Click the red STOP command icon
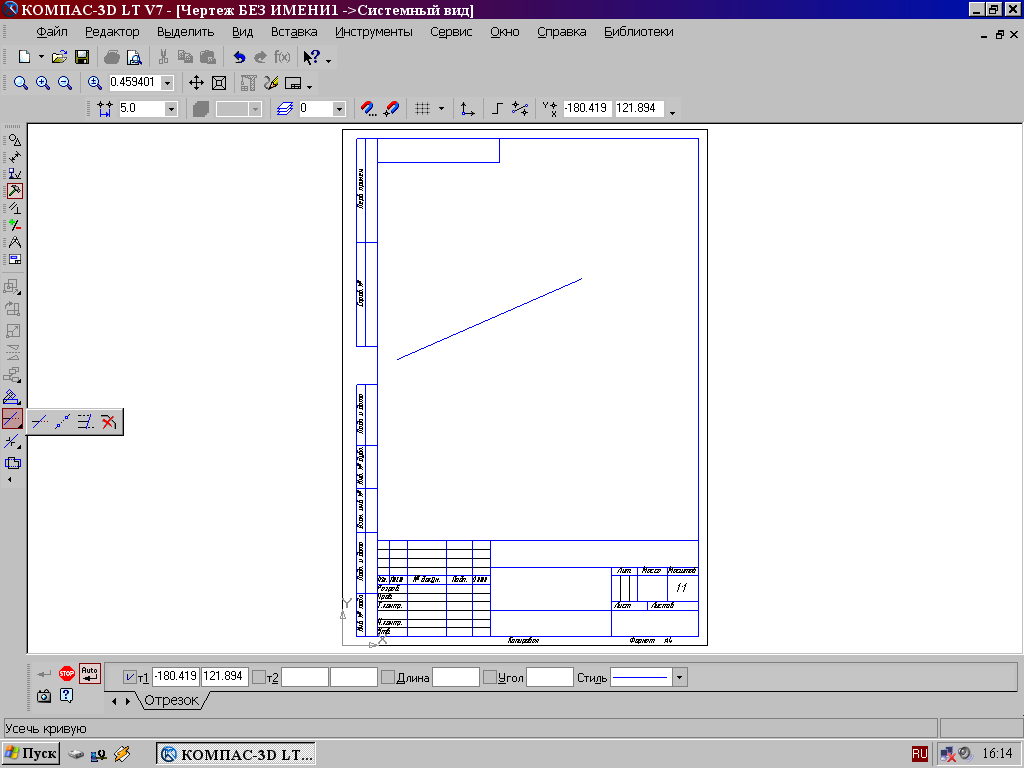This screenshot has width=1024, height=768. pyautogui.click(x=67, y=673)
